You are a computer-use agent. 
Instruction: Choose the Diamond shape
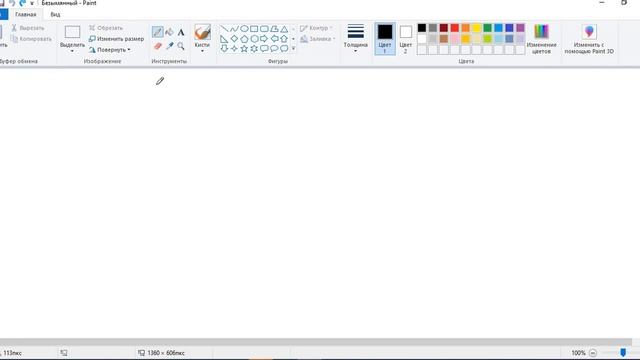click(x=234, y=39)
